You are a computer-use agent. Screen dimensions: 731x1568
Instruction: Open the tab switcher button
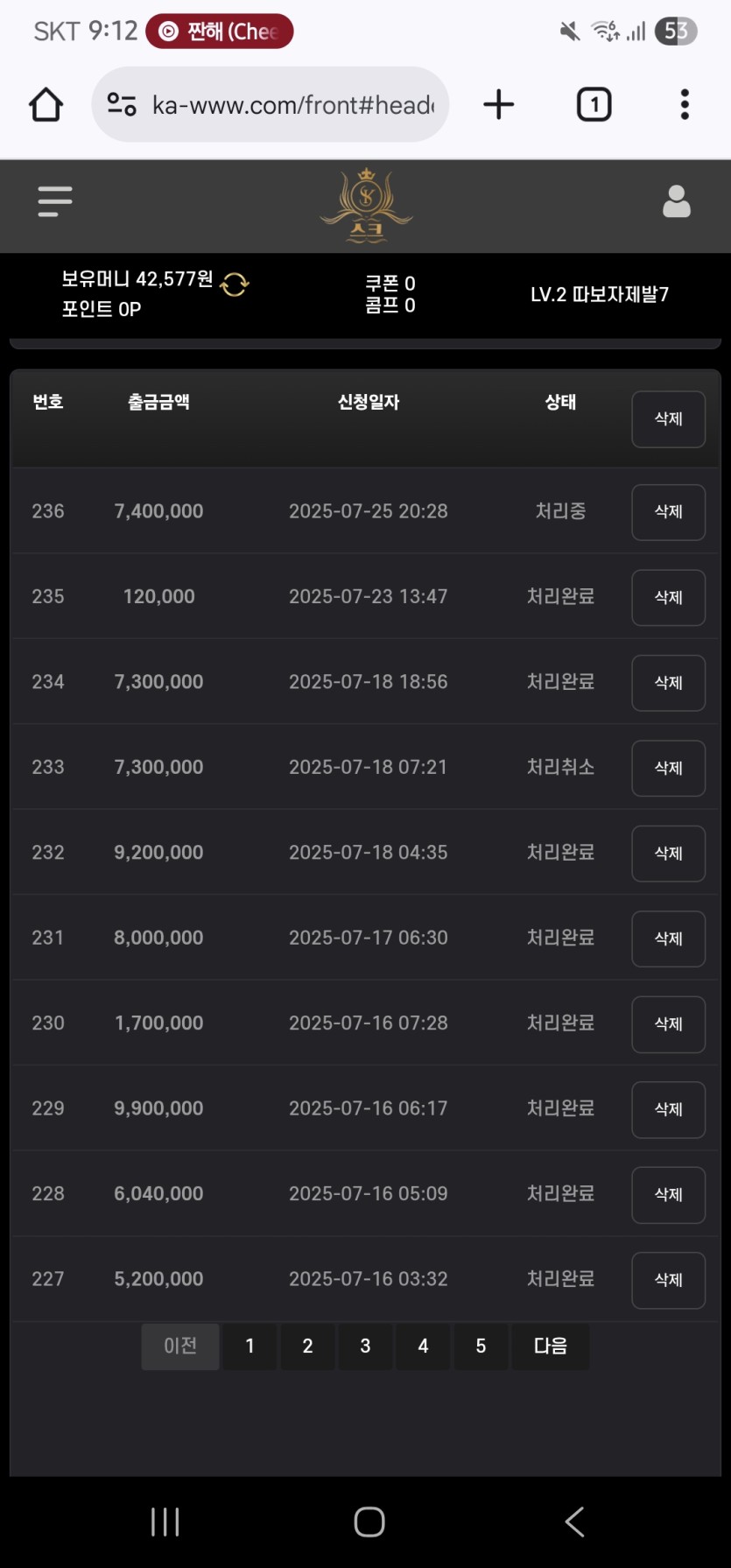594,105
